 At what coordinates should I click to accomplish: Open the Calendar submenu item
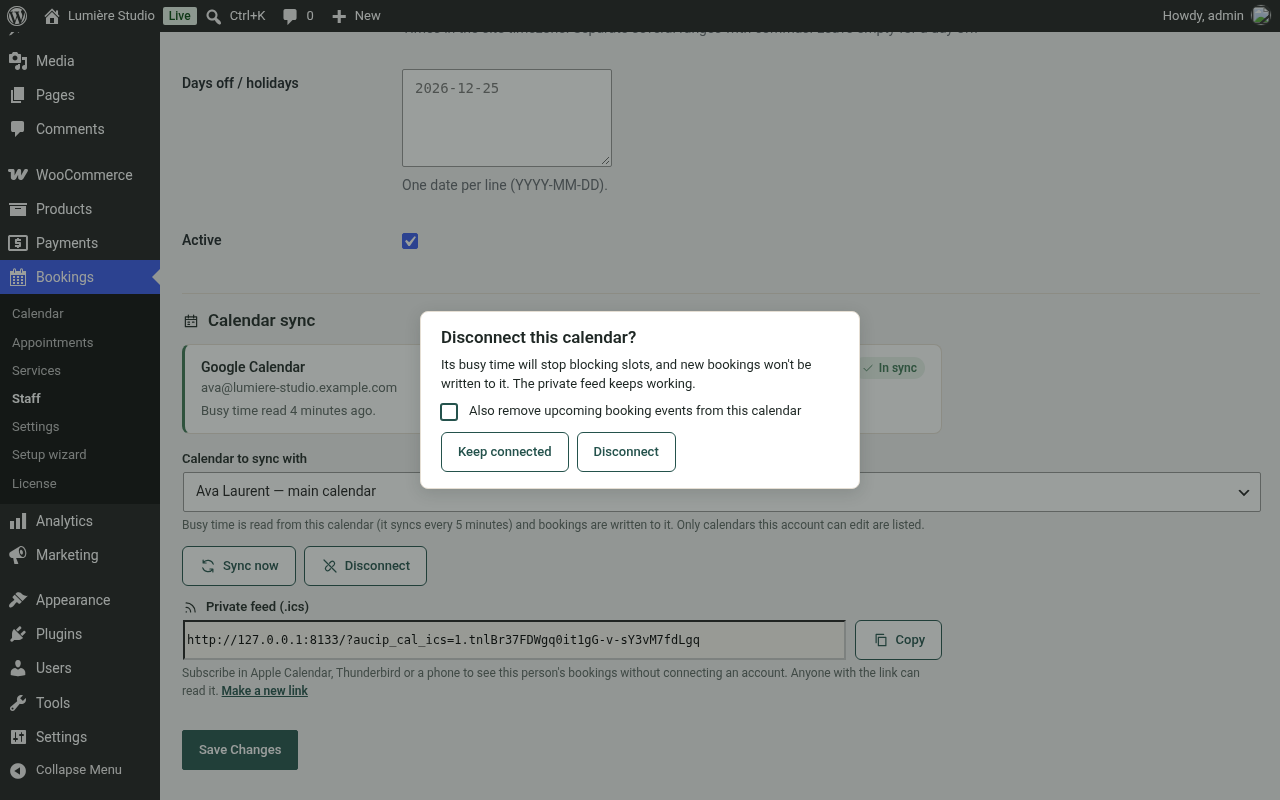pos(38,314)
